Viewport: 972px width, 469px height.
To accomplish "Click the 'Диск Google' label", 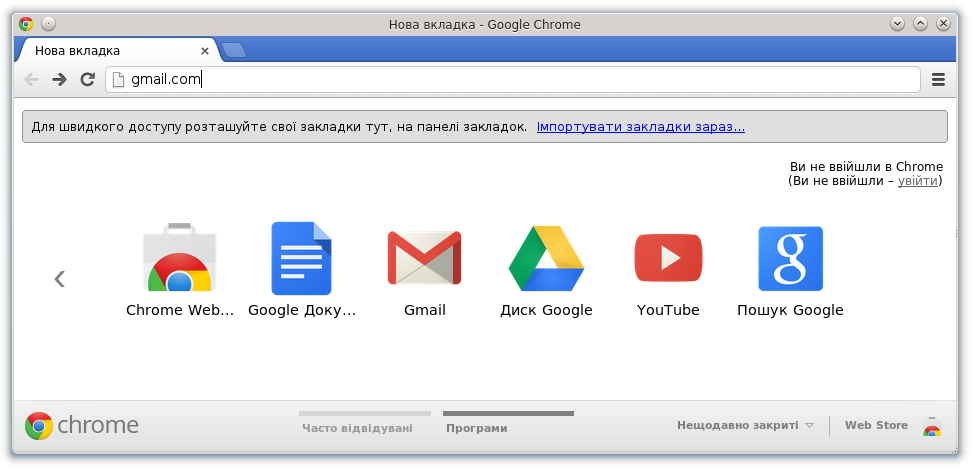I will pos(546,310).
